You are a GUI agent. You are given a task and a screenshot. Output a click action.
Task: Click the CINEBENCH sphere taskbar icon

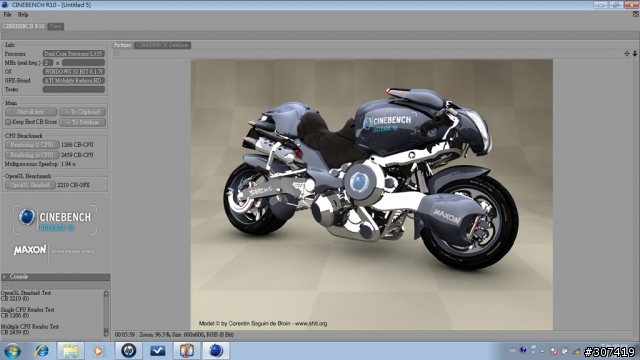216,351
